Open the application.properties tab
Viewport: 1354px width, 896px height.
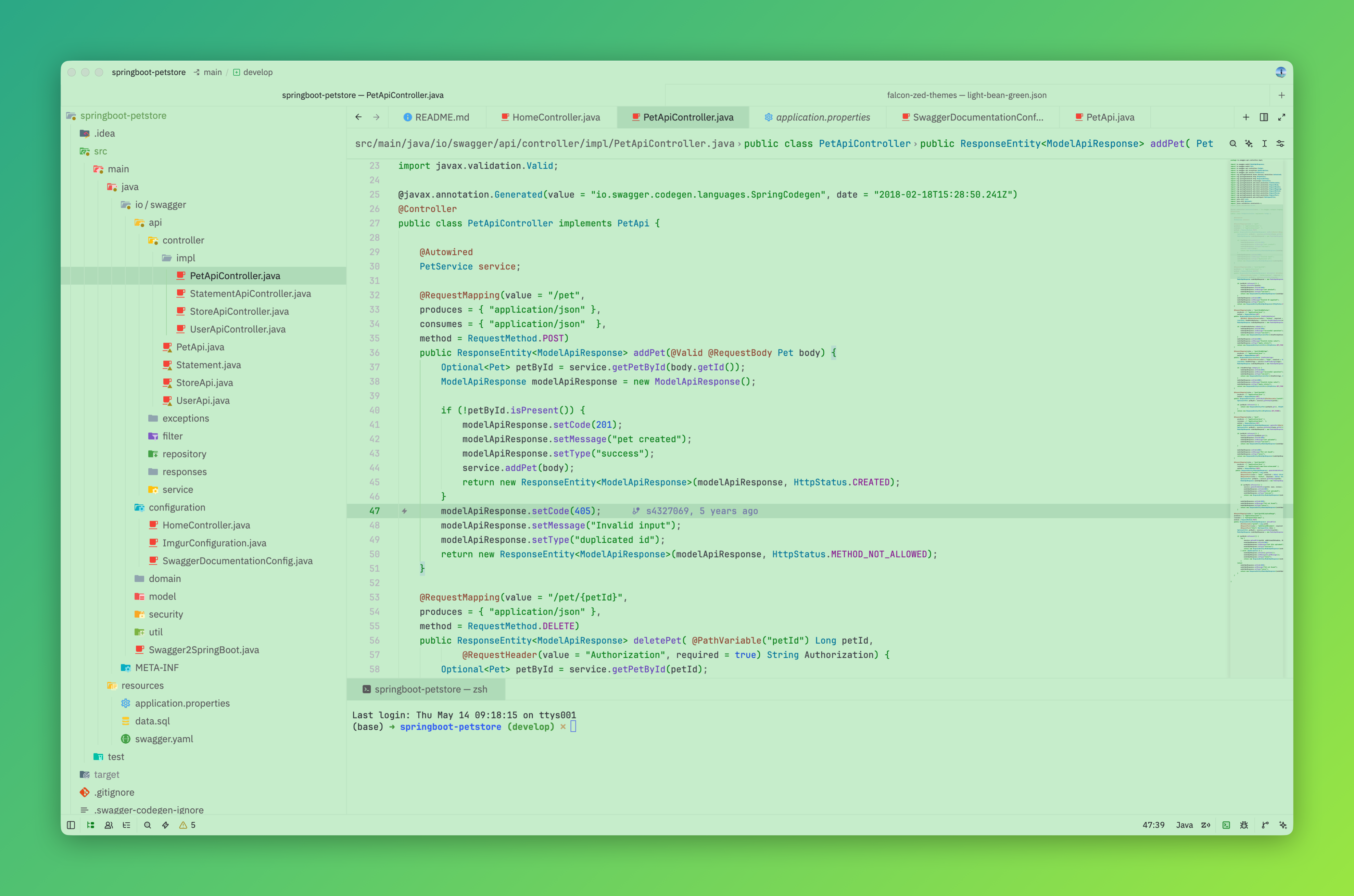coord(818,117)
